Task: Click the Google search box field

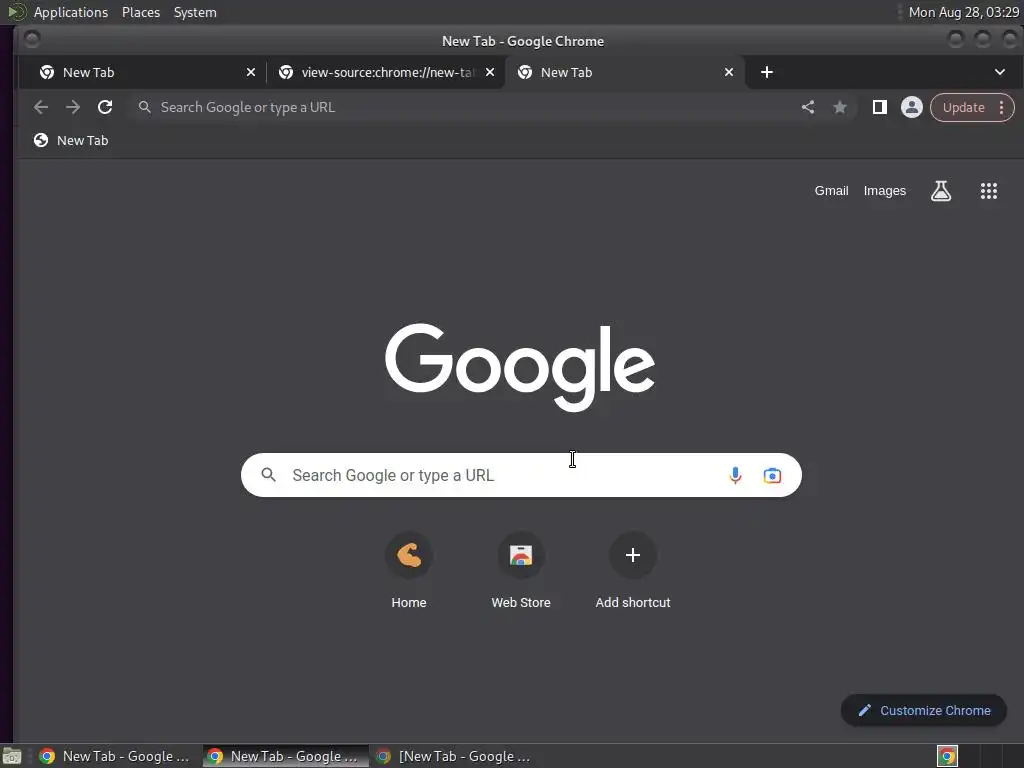Action: (x=521, y=475)
